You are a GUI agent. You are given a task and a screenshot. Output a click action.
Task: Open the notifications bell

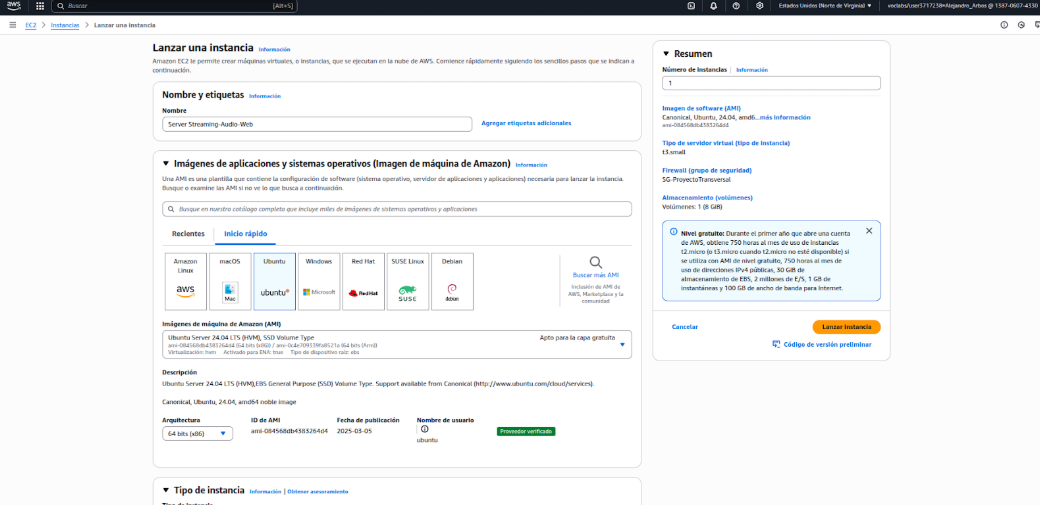point(714,6)
